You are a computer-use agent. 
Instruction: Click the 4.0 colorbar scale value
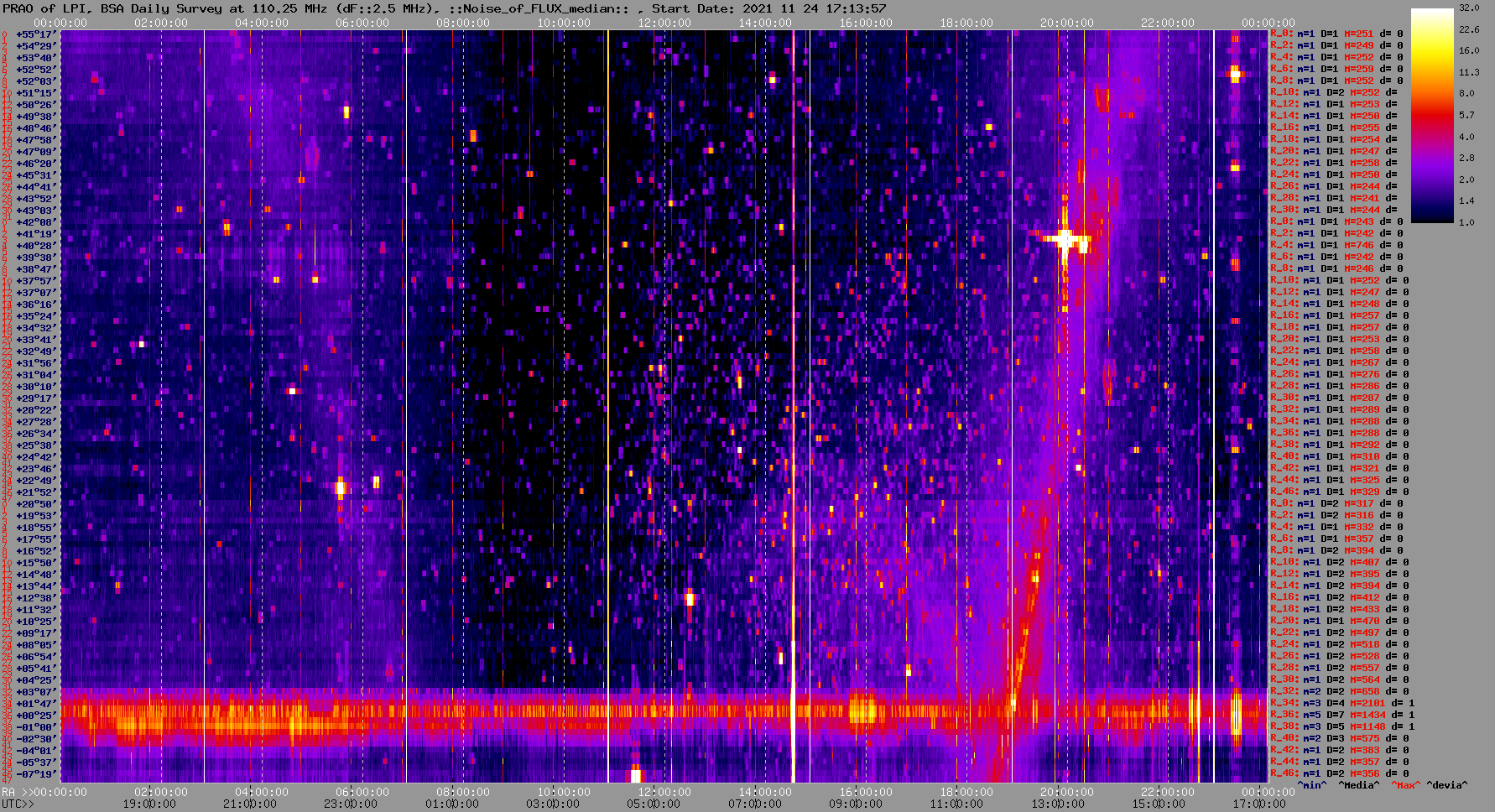[x=1466, y=136]
